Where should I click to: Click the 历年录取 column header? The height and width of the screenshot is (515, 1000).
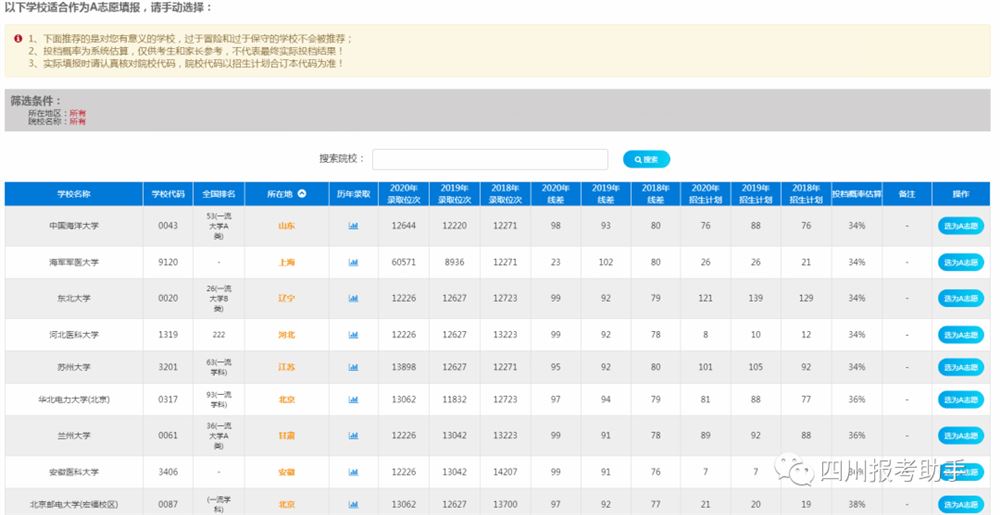click(353, 194)
